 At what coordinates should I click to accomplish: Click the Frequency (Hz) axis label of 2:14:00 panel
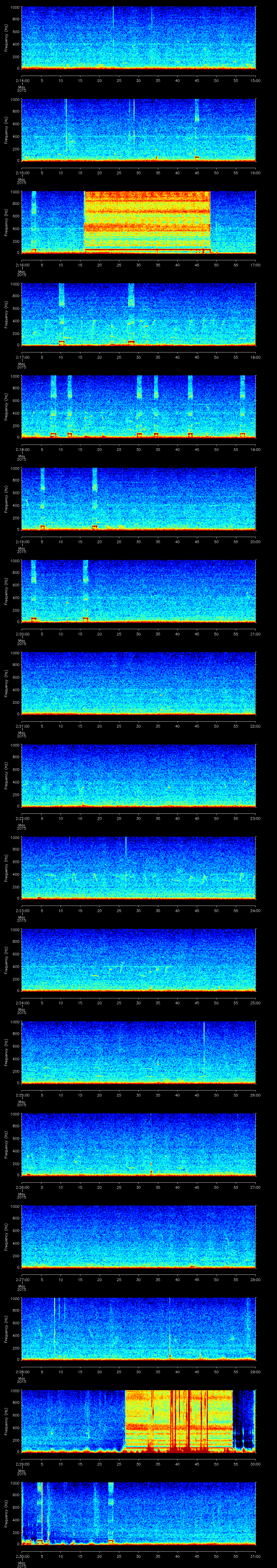(6, 38)
